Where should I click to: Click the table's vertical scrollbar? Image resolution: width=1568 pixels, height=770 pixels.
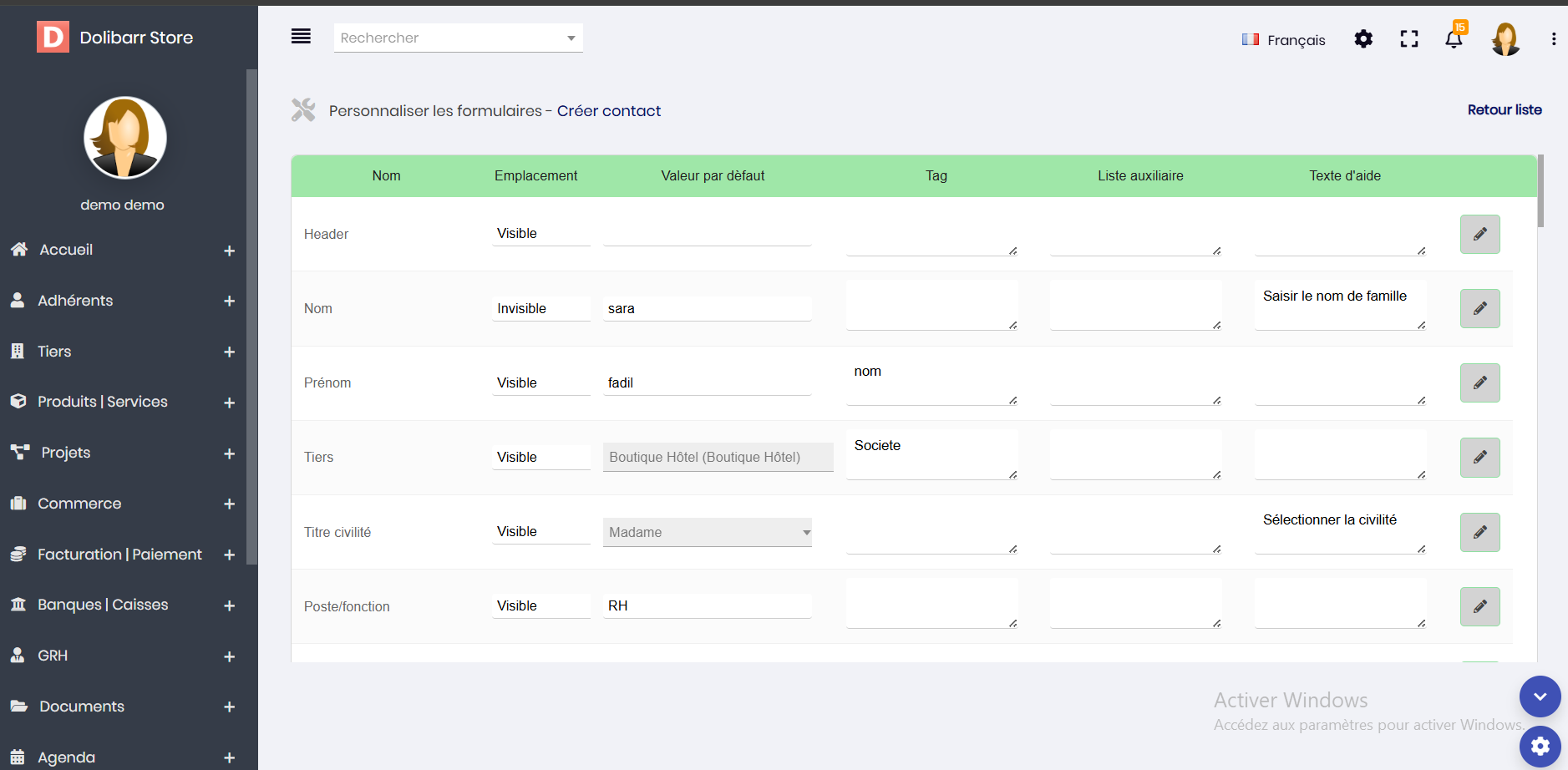click(1540, 192)
